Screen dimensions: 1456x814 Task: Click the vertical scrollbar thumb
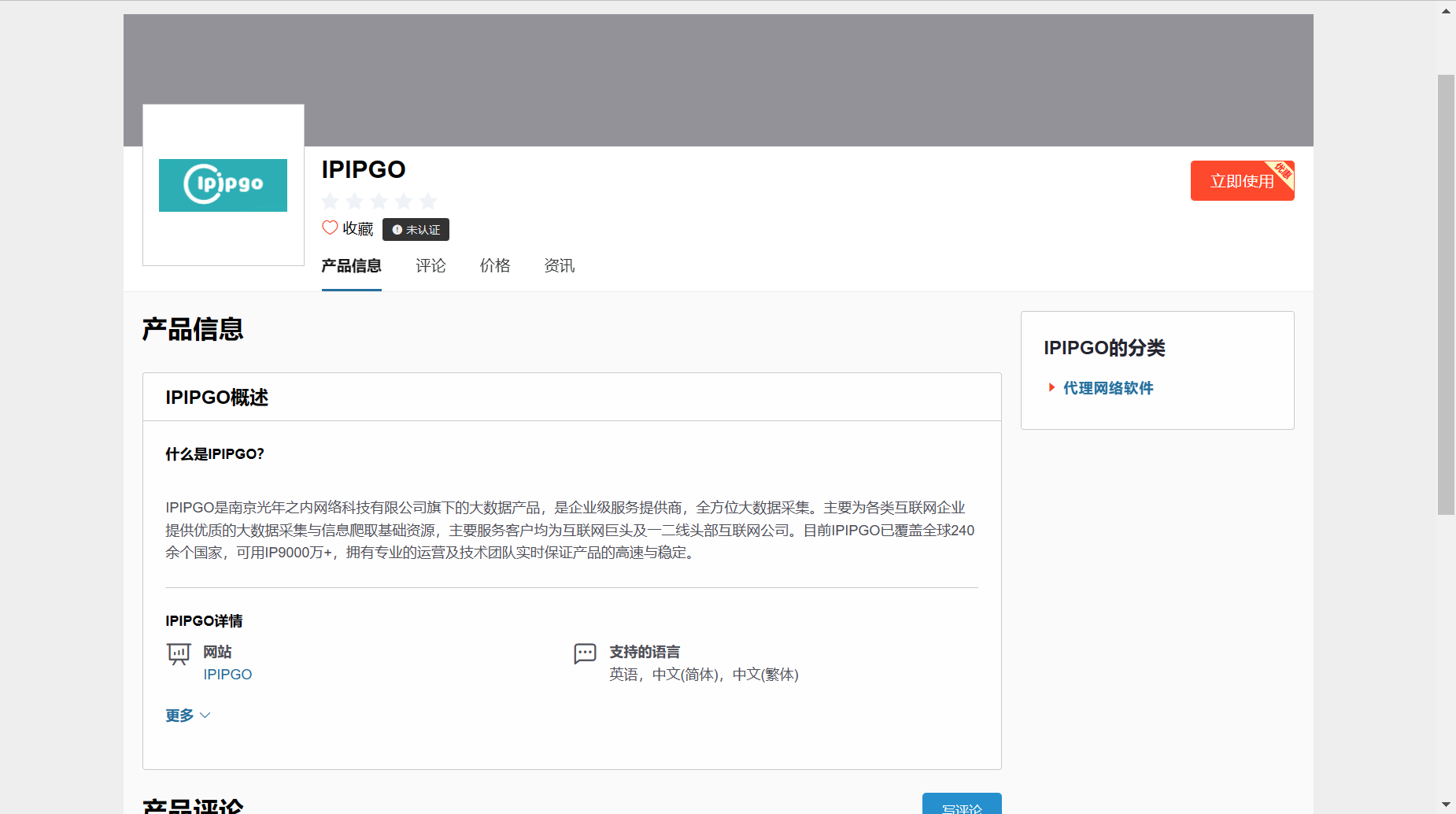pyautogui.click(x=1446, y=295)
